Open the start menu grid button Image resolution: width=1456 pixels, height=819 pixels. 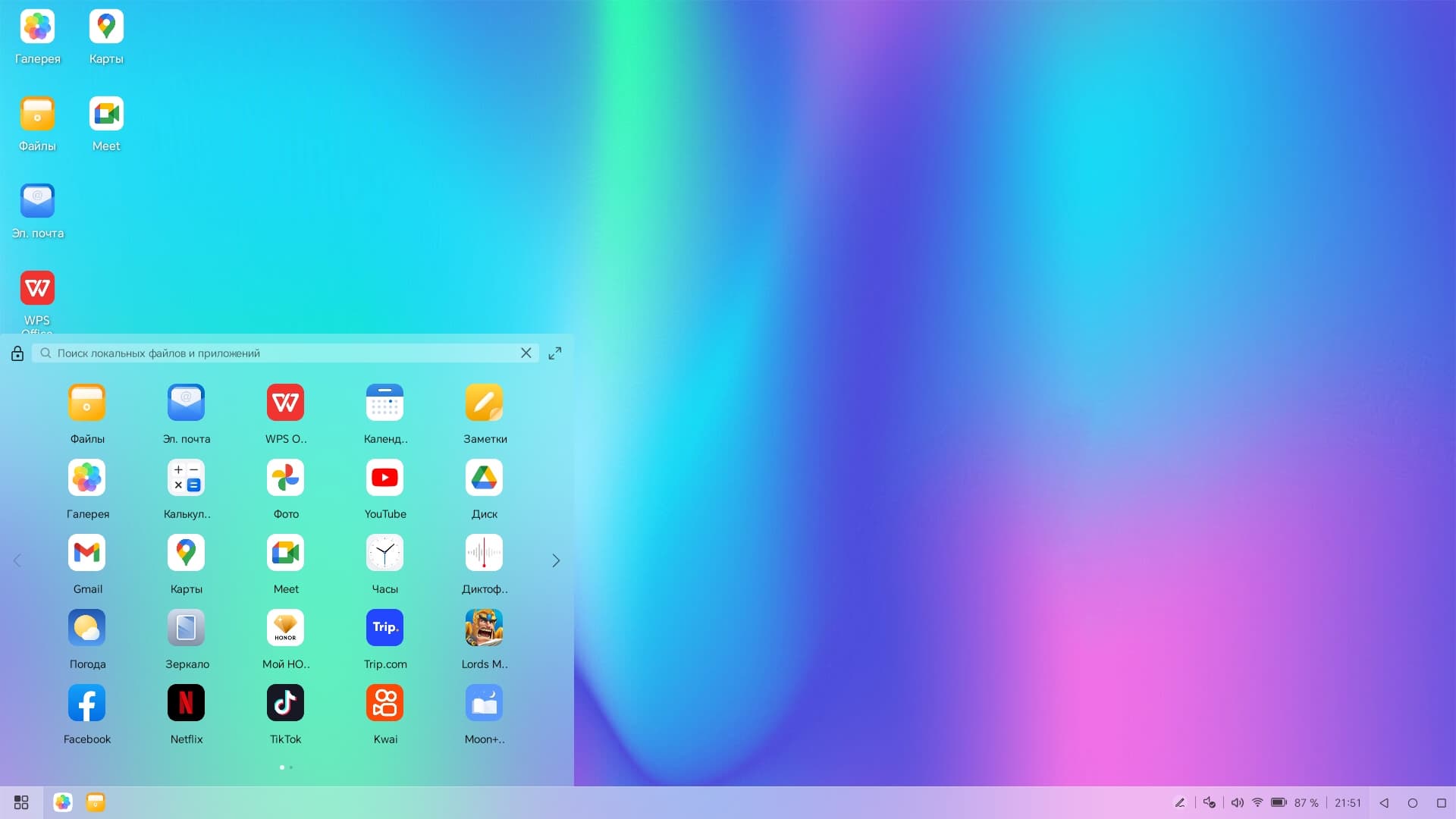pyautogui.click(x=21, y=802)
